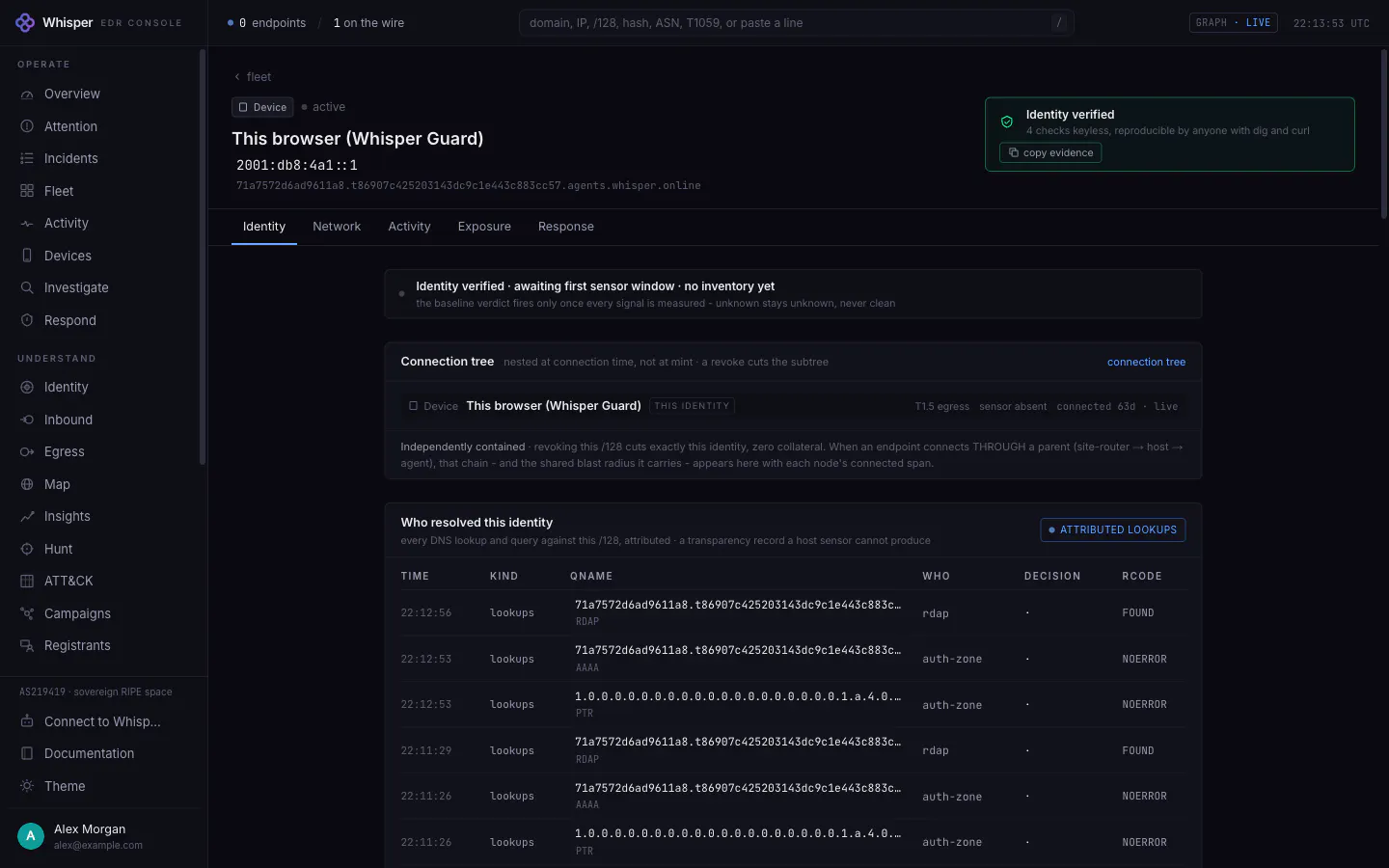Click the Whisper logo icon
The image size is (1389, 868).
[x=25, y=22]
